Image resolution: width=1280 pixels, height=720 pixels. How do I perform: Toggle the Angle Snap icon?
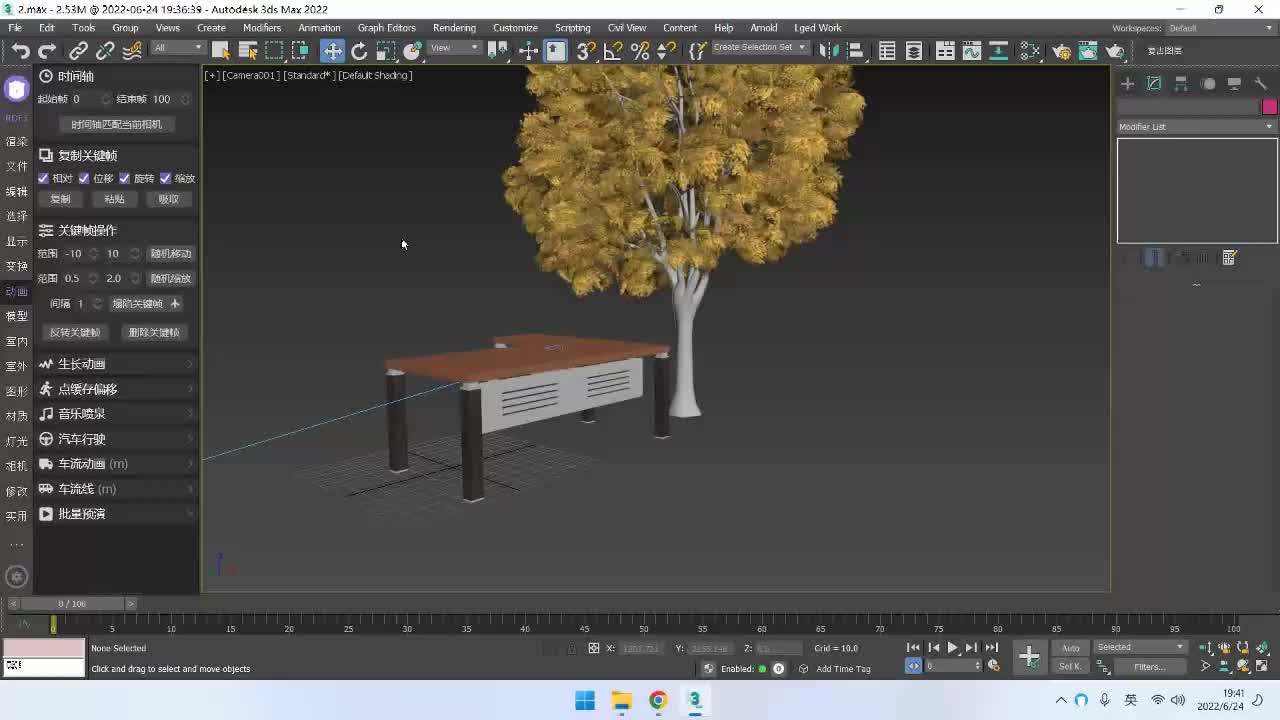click(x=613, y=51)
